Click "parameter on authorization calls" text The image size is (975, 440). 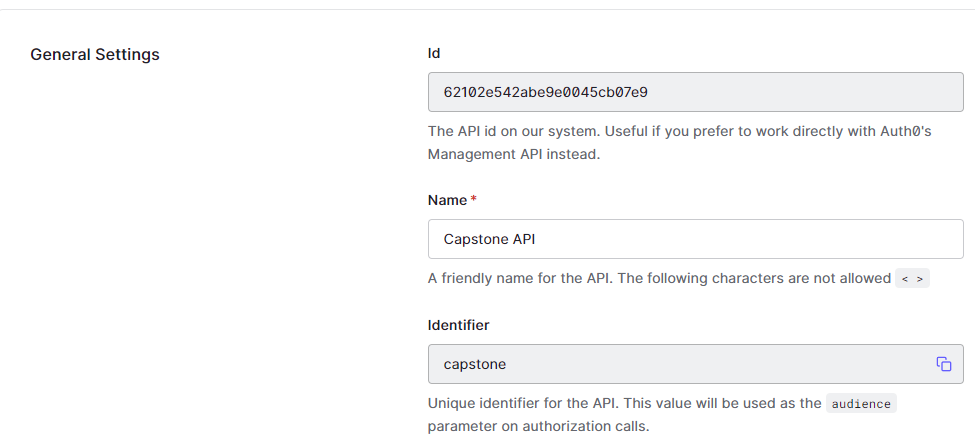(x=538, y=427)
